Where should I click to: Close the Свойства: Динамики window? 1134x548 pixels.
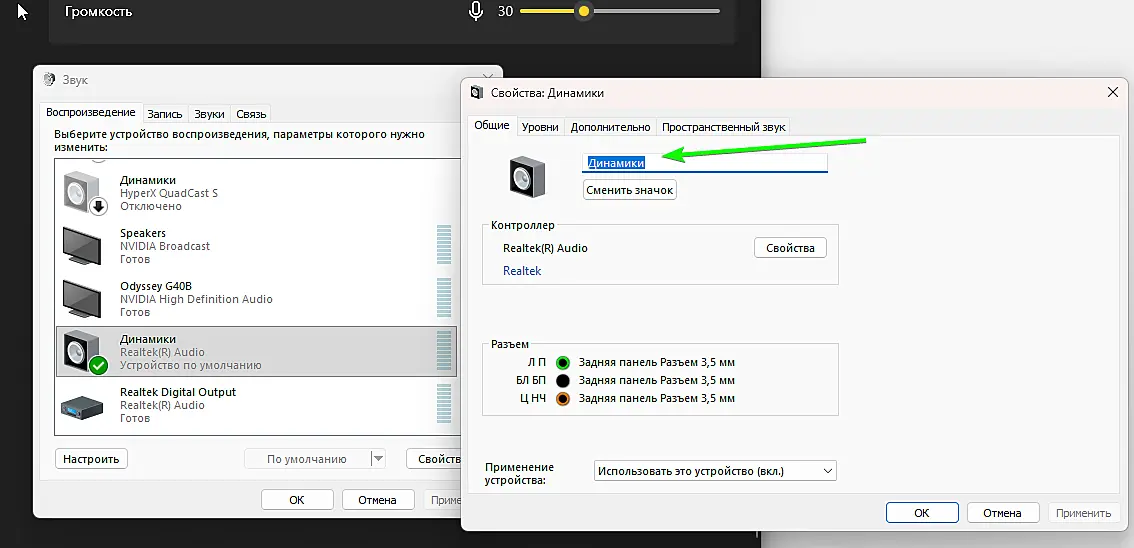click(1112, 93)
